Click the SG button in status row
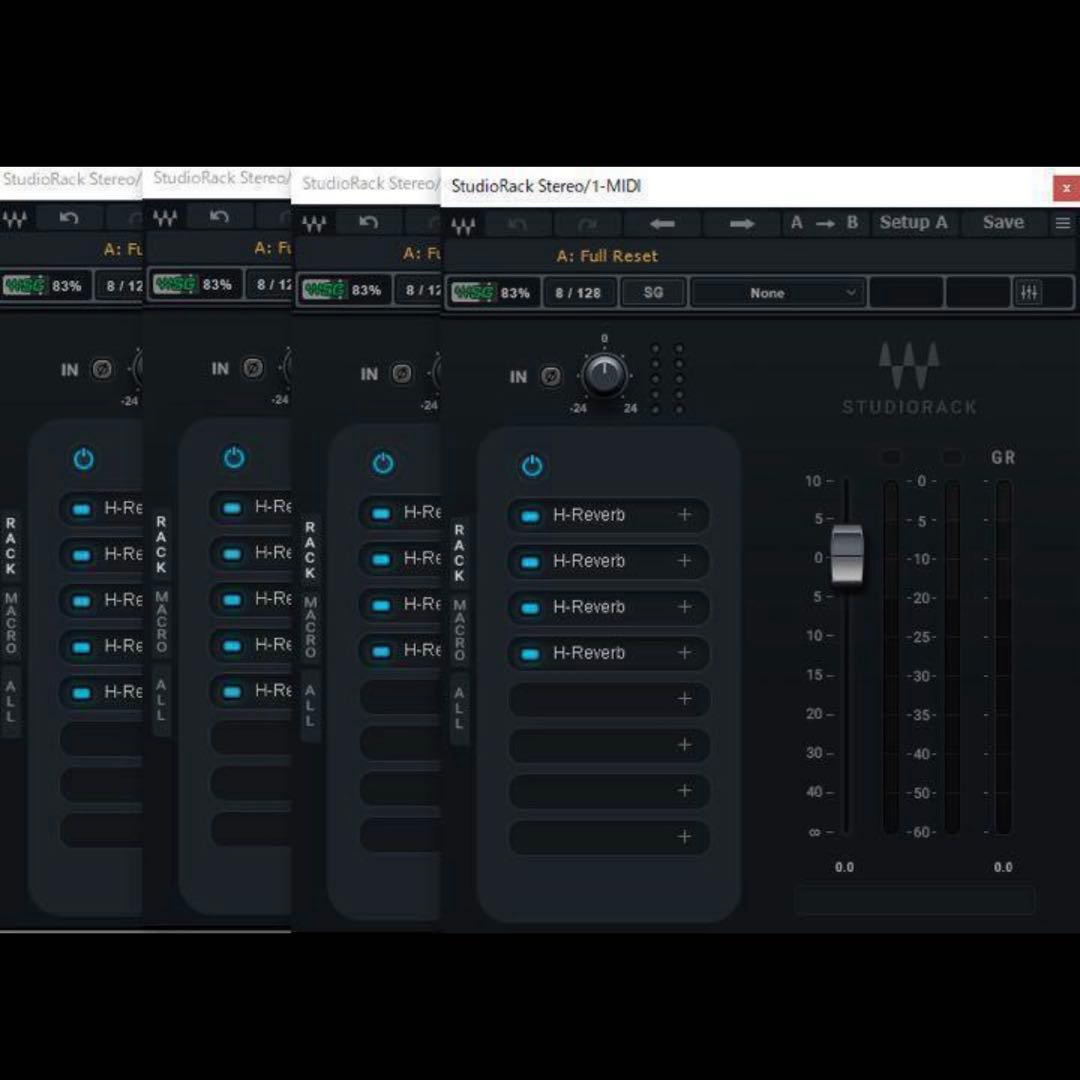The width and height of the screenshot is (1080, 1080). pos(653,293)
